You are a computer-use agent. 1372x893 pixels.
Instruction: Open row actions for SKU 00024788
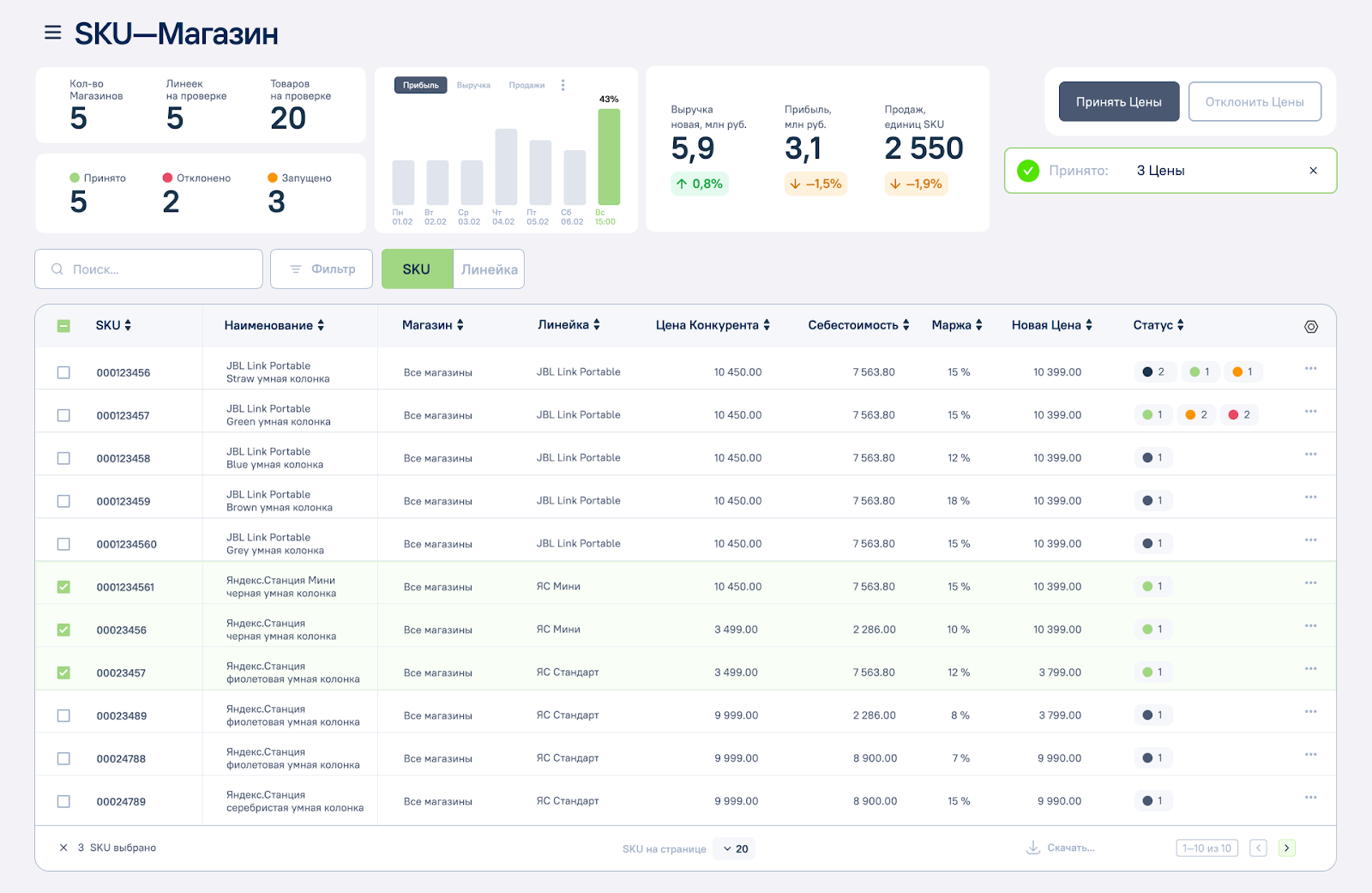coord(1310,754)
